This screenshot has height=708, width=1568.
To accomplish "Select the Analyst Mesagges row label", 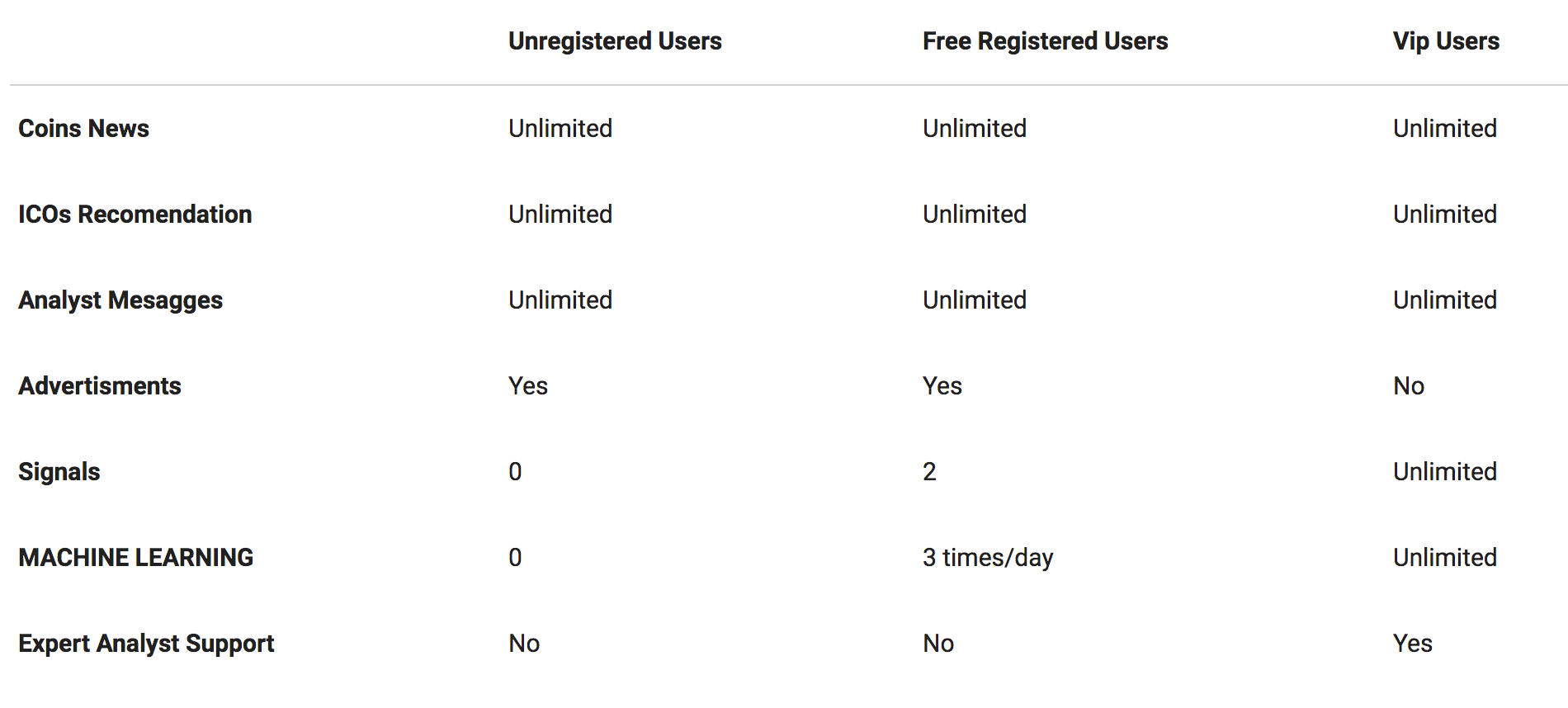I will pyautogui.click(x=120, y=300).
